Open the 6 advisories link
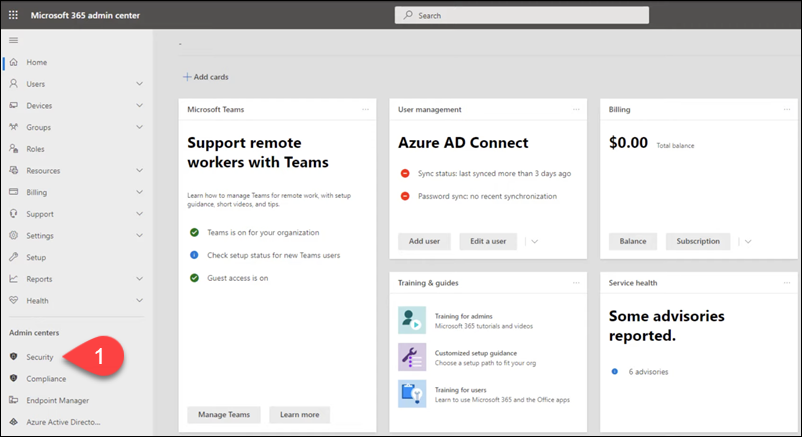This screenshot has width=802, height=437. (648, 372)
